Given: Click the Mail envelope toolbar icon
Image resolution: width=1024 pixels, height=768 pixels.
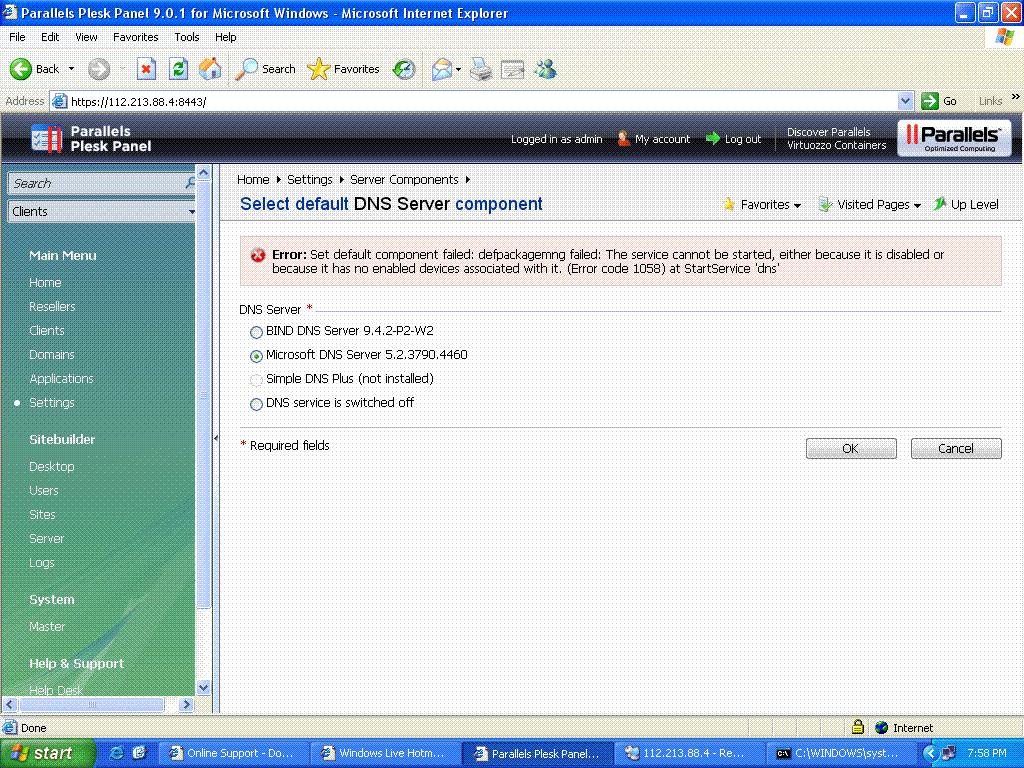Looking at the screenshot, I should pos(442,69).
